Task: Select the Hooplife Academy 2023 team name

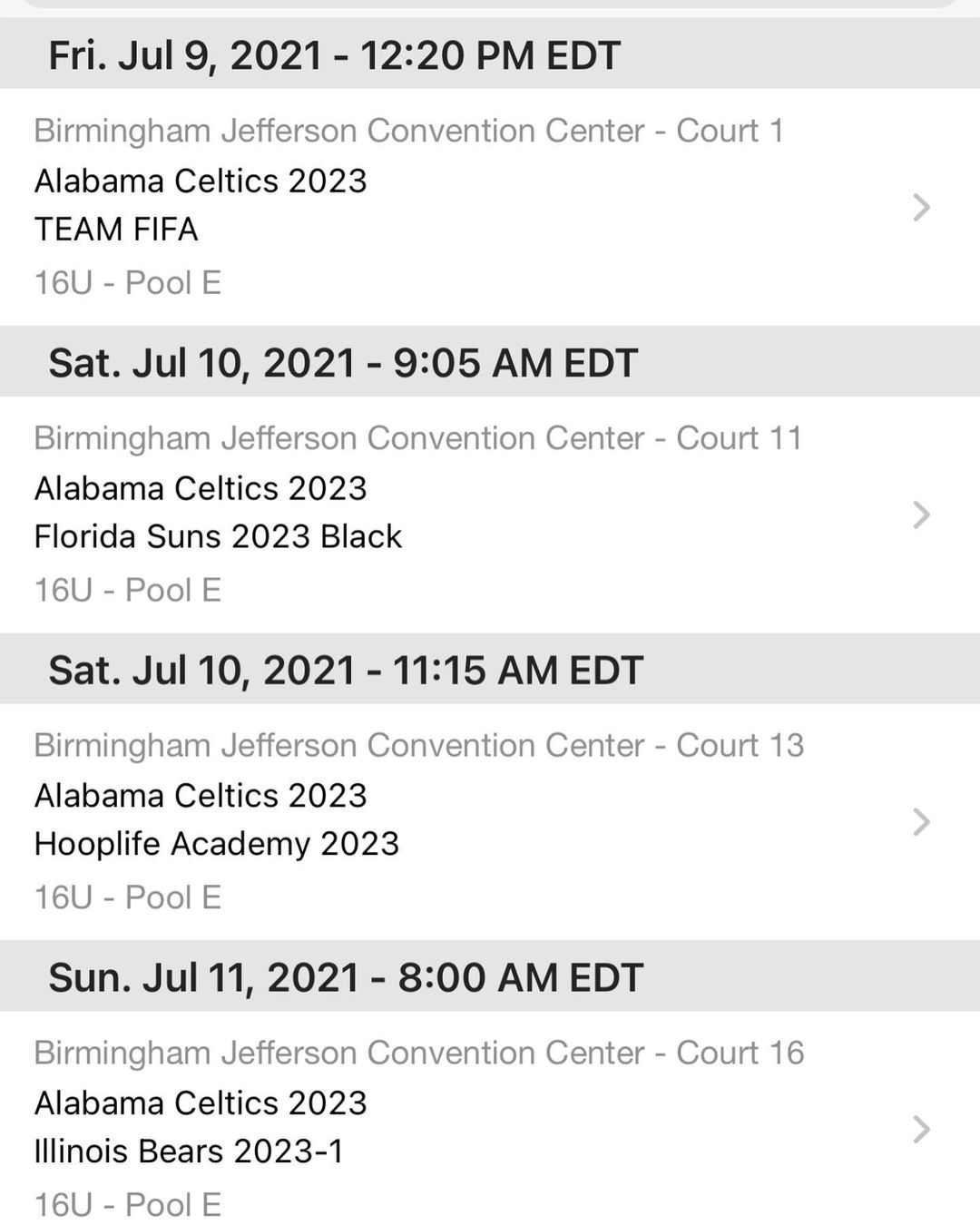Action: click(x=217, y=844)
